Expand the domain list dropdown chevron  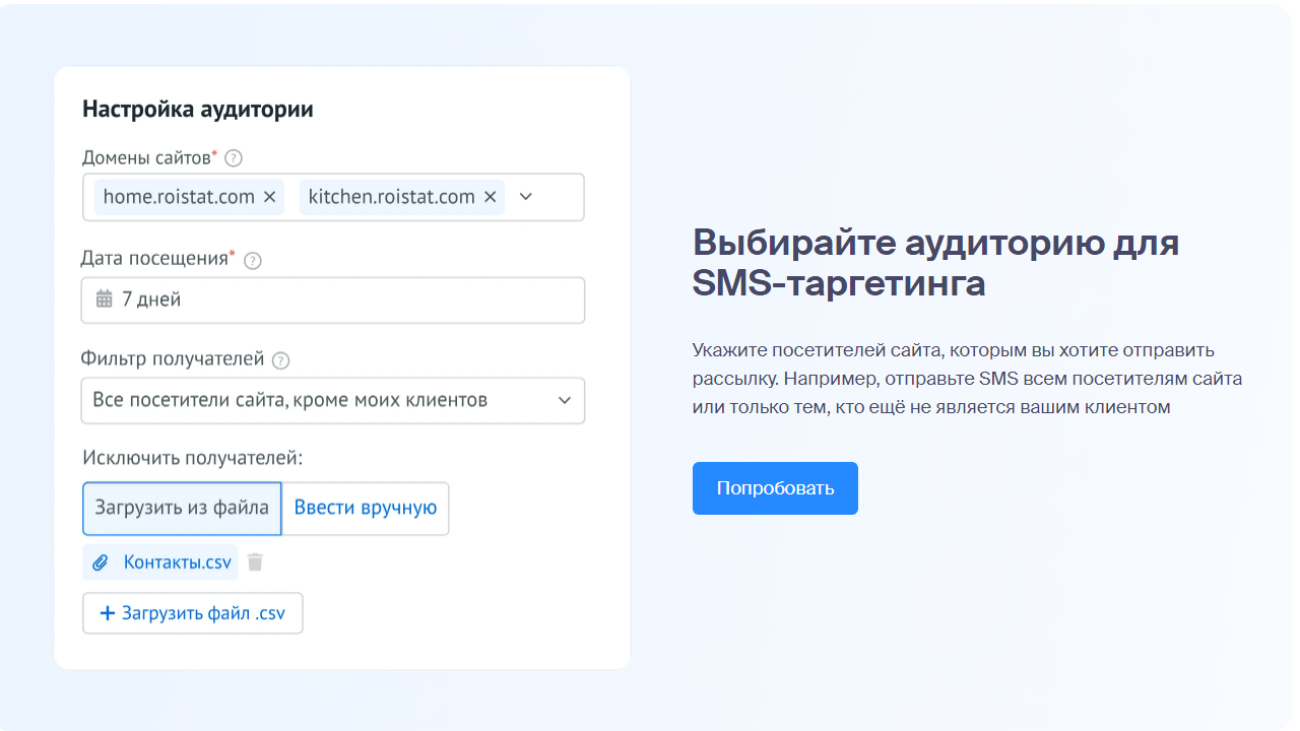[528, 197]
